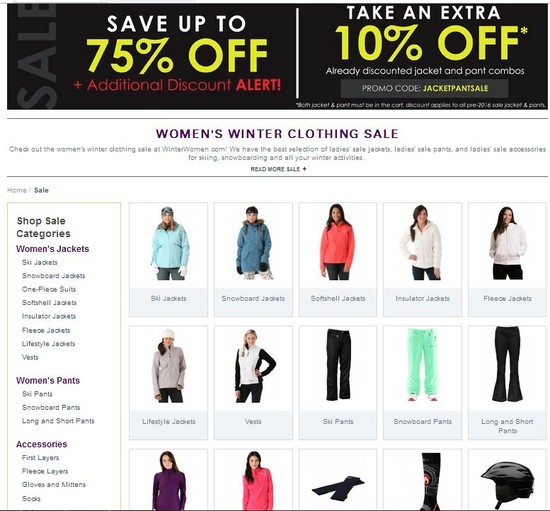Choose the white Insulator Jackets tile
Viewport: 550px width, 511px height.
(x=422, y=259)
